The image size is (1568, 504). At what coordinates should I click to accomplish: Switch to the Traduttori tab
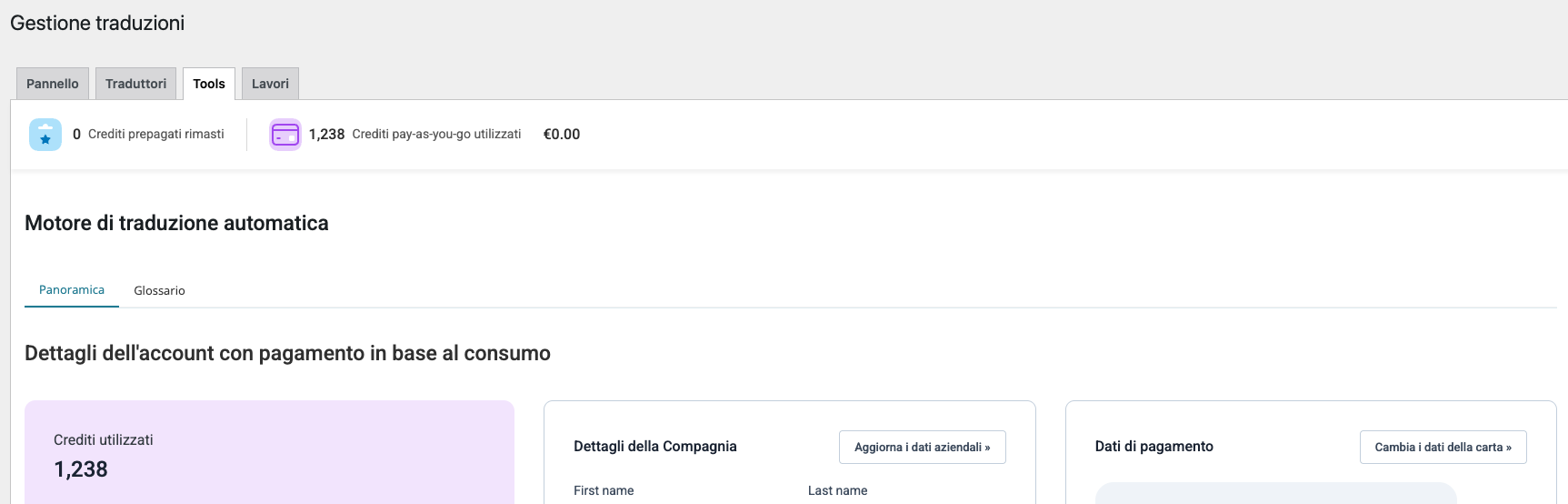[135, 84]
